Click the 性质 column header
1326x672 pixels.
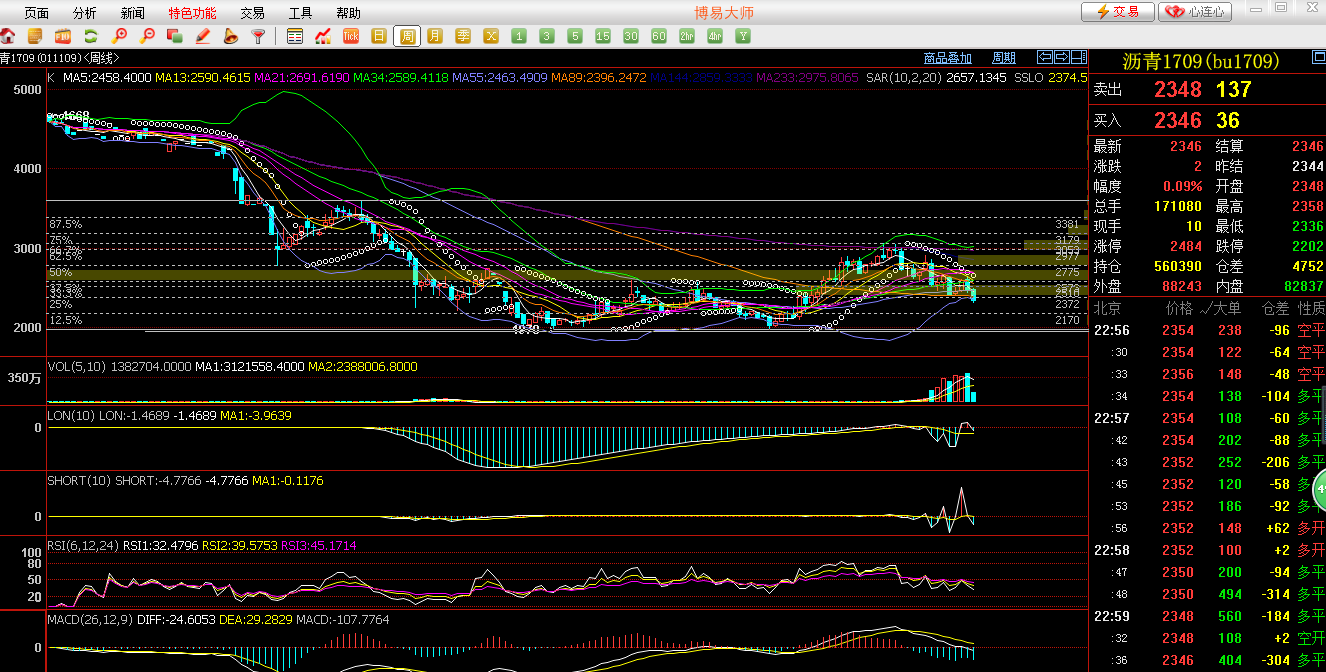[x=1311, y=309]
